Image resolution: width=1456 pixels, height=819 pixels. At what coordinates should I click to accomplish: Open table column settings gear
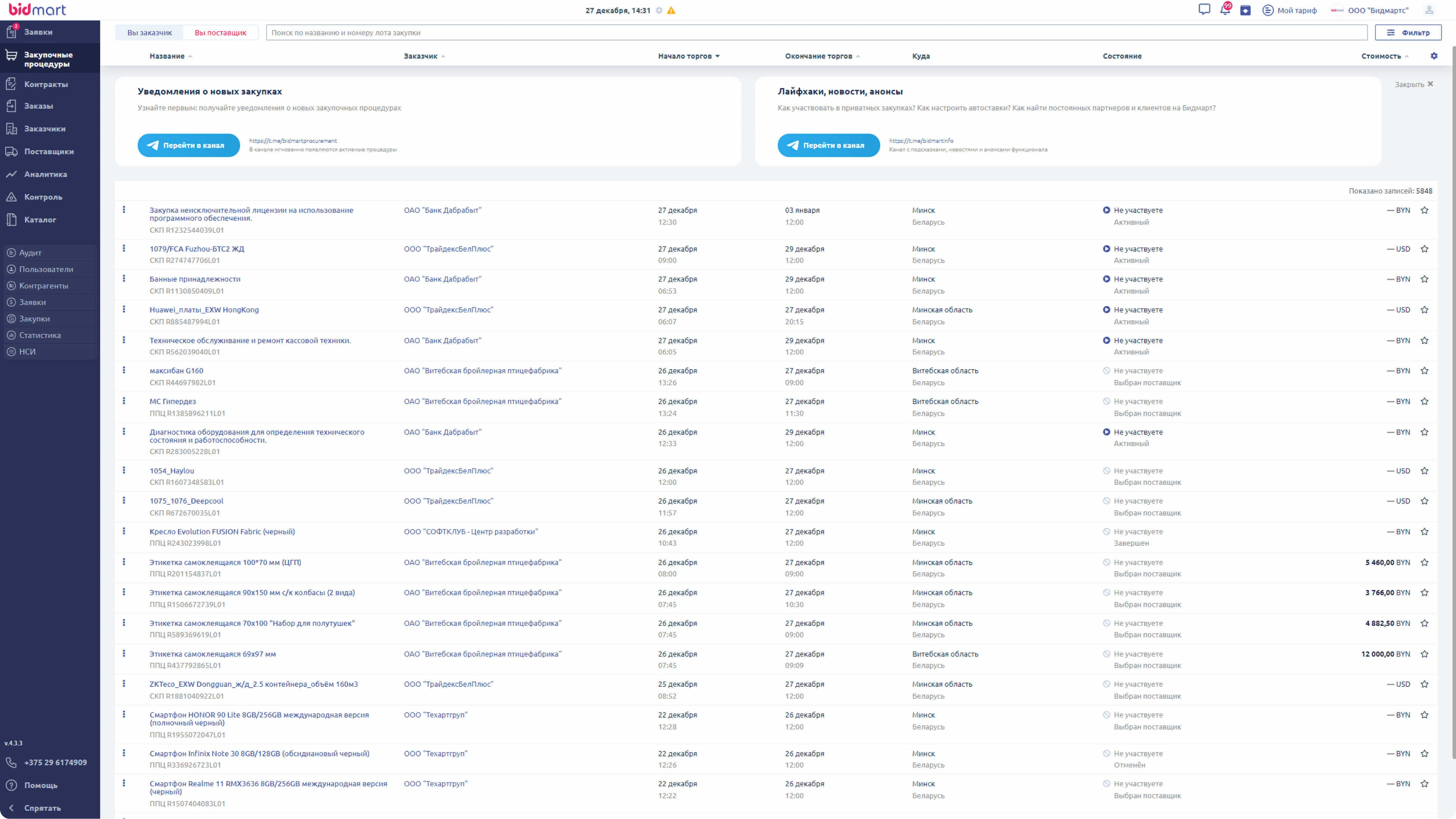(x=1434, y=56)
